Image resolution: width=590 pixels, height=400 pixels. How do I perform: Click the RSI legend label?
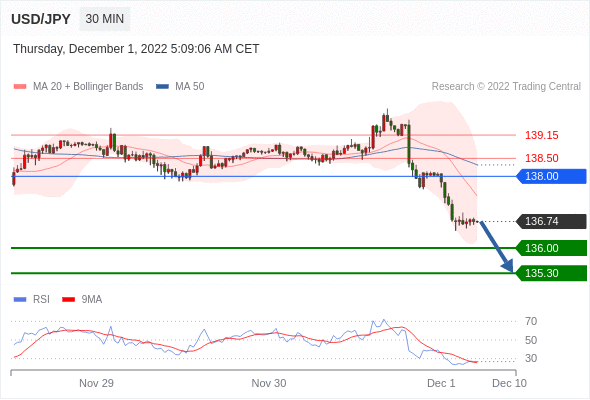[x=41, y=300]
